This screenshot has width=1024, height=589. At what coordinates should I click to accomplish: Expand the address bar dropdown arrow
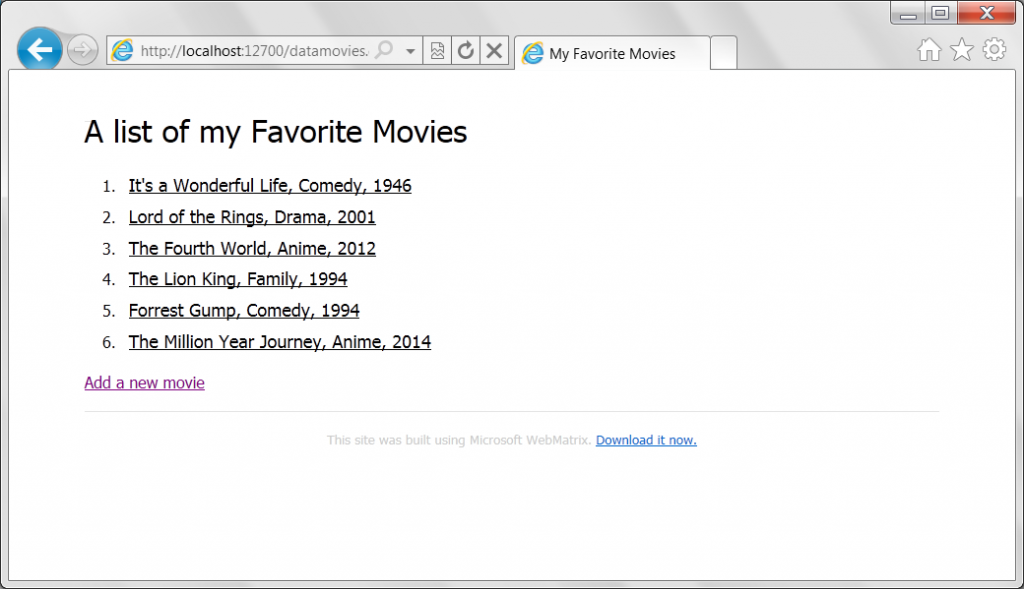tap(410, 51)
